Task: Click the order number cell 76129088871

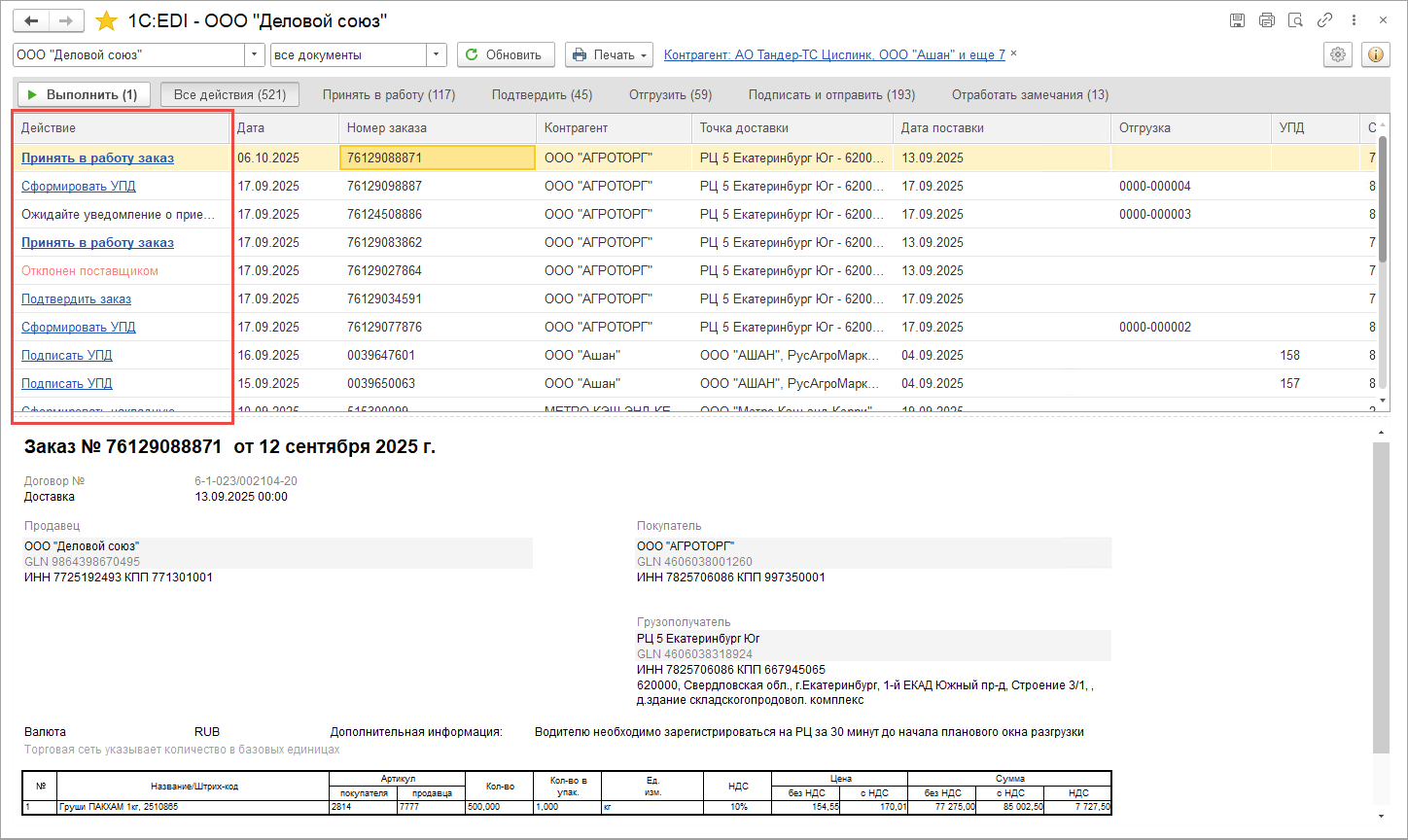Action: click(x=437, y=158)
